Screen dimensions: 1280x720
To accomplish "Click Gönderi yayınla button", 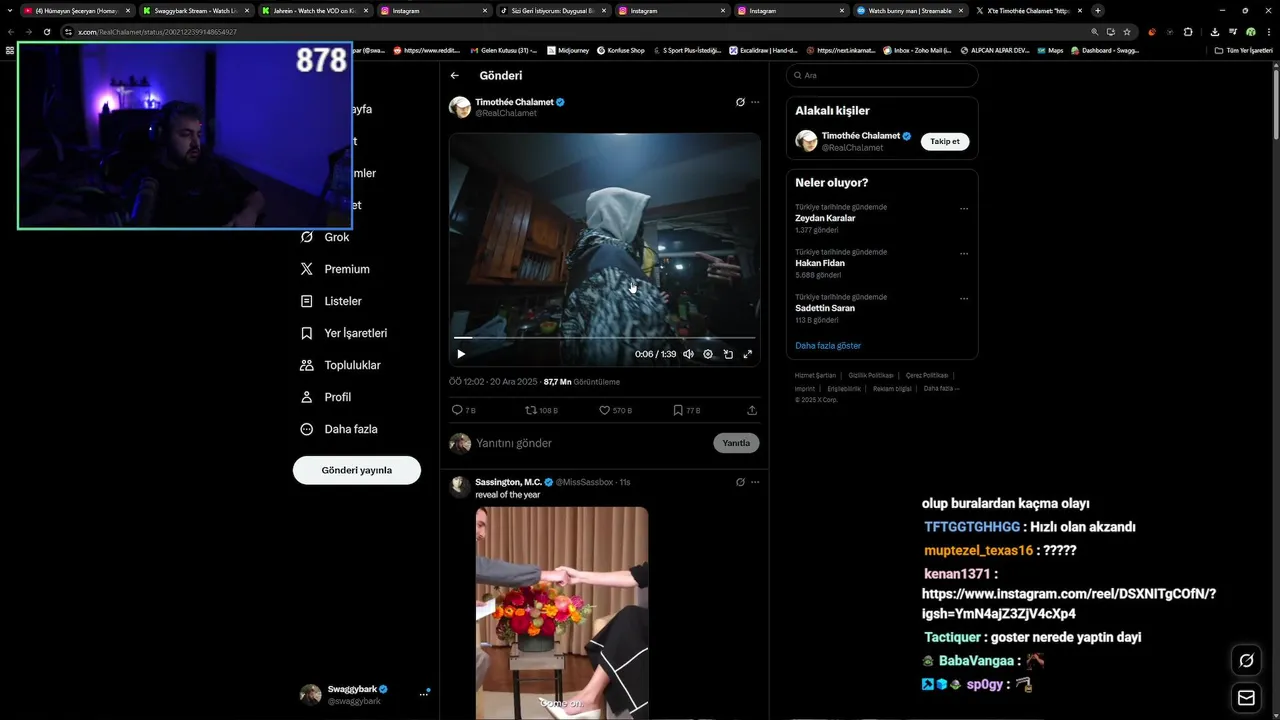I will pyautogui.click(x=357, y=470).
